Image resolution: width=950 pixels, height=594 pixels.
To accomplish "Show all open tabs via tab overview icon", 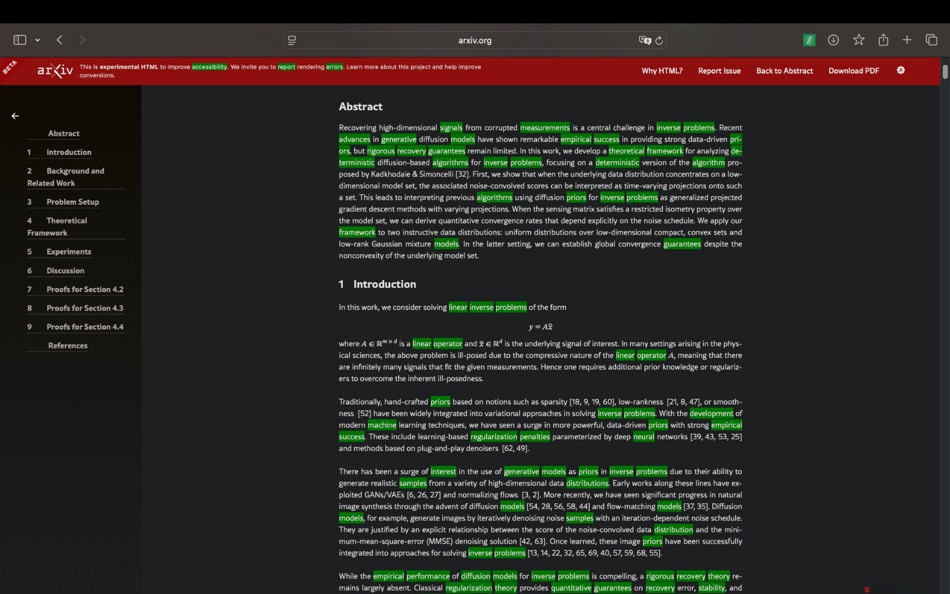I will tap(931, 40).
